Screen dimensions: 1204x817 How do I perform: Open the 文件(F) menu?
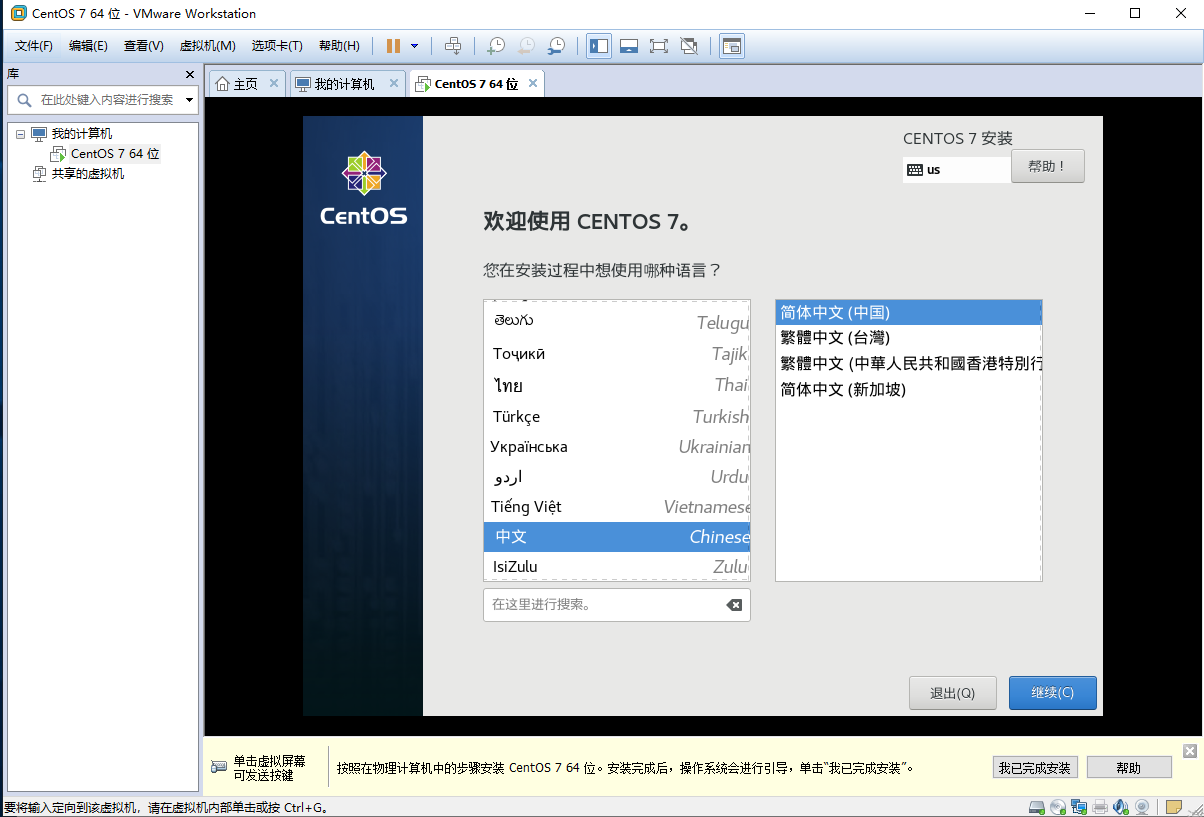click(34, 46)
